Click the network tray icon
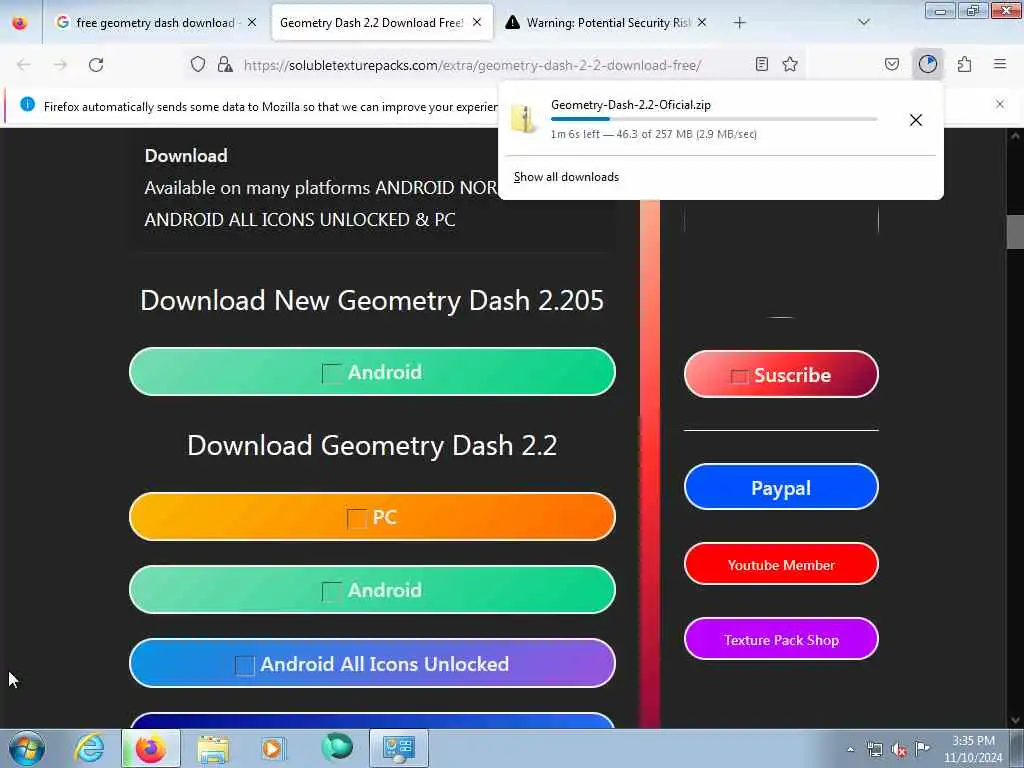Screen dimensions: 1024x768 [874, 750]
